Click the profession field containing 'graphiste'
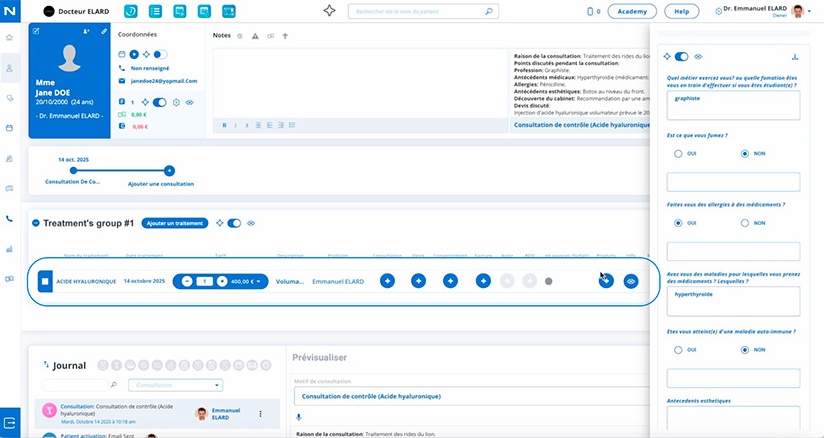Image resolution: width=824 pixels, height=438 pixels. [x=733, y=106]
